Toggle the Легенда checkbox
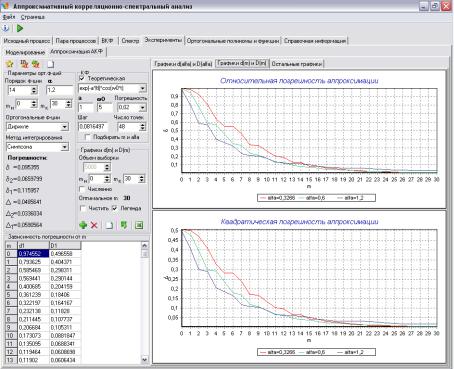 pyautogui.click(x=115, y=208)
